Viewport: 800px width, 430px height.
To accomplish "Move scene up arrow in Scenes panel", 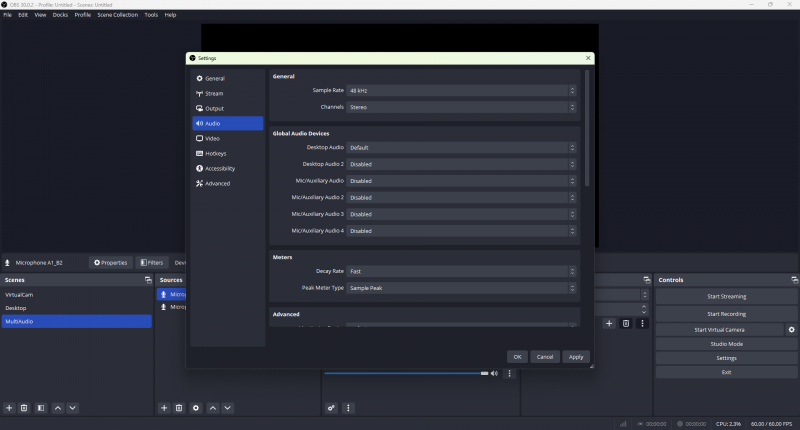I will 58,408.
